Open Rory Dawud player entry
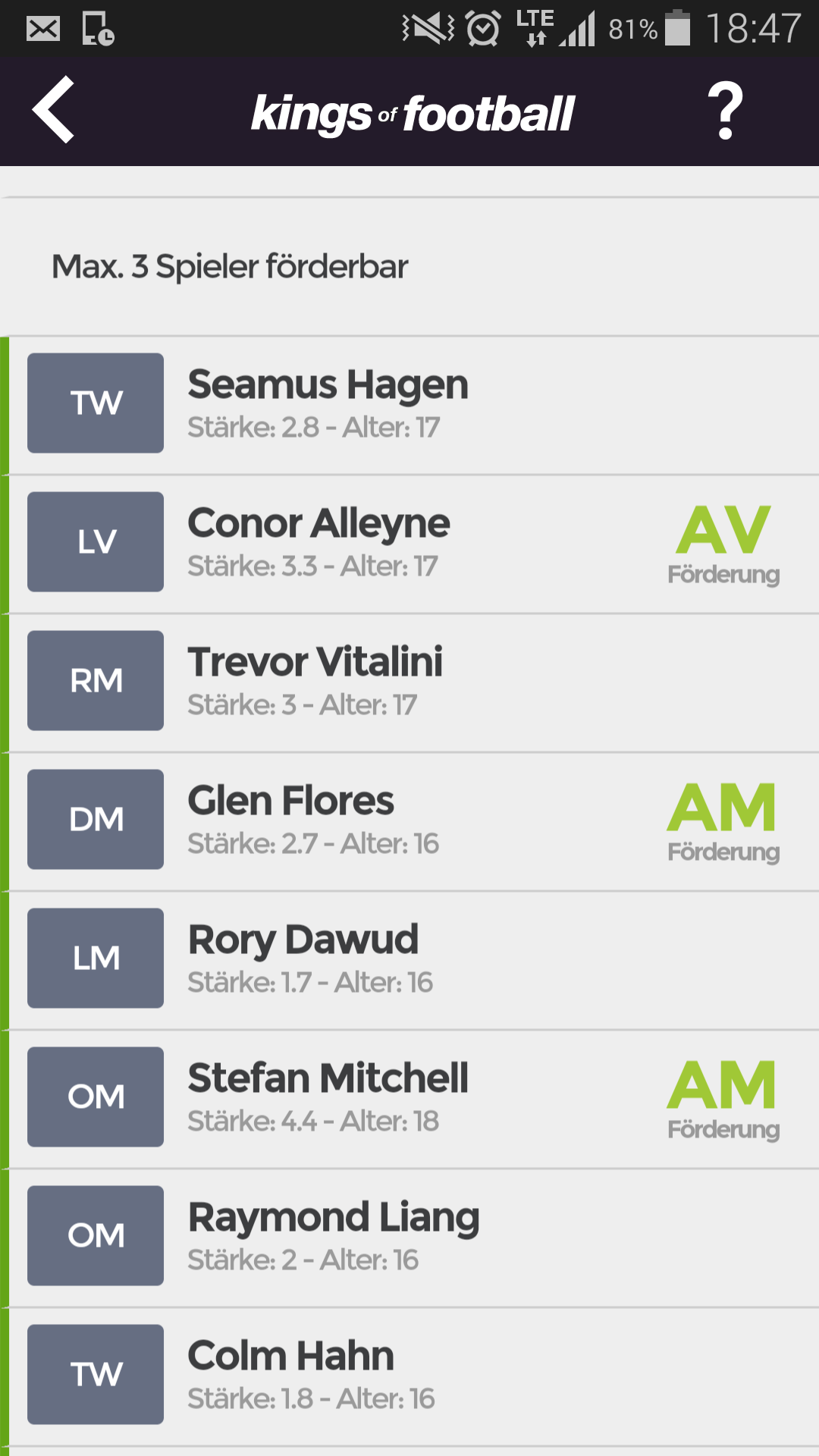This screenshot has height=1456, width=819. pyautogui.click(x=409, y=961)
